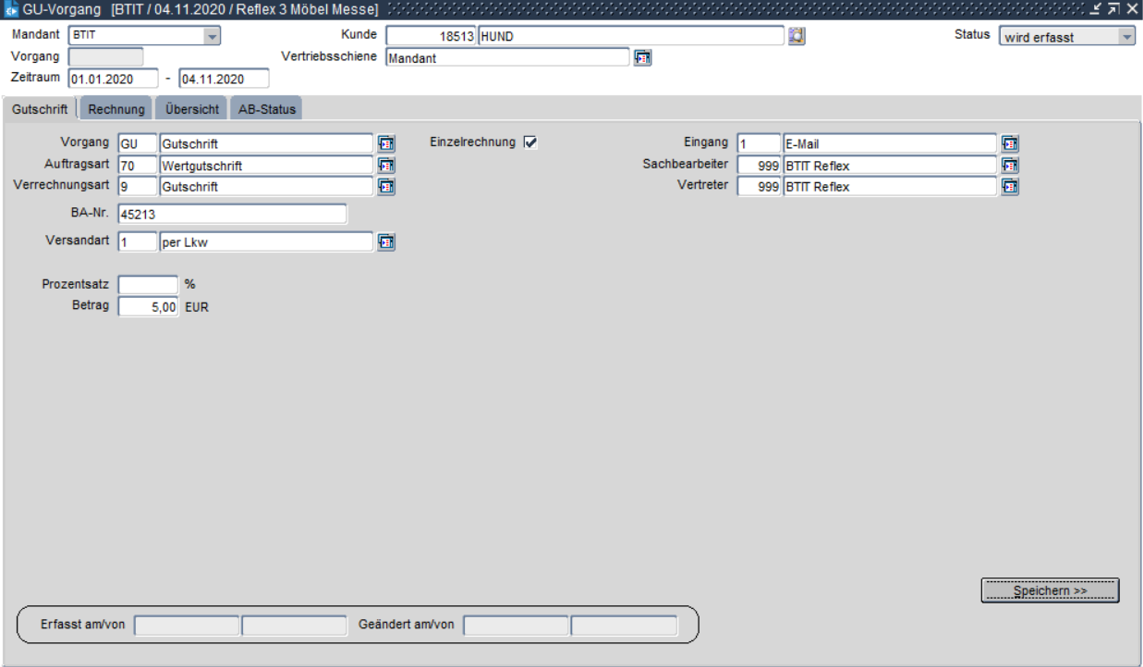Expand the Mandant dropdown
This screenshot has height=667, width=1143.
tap(211, 36)
